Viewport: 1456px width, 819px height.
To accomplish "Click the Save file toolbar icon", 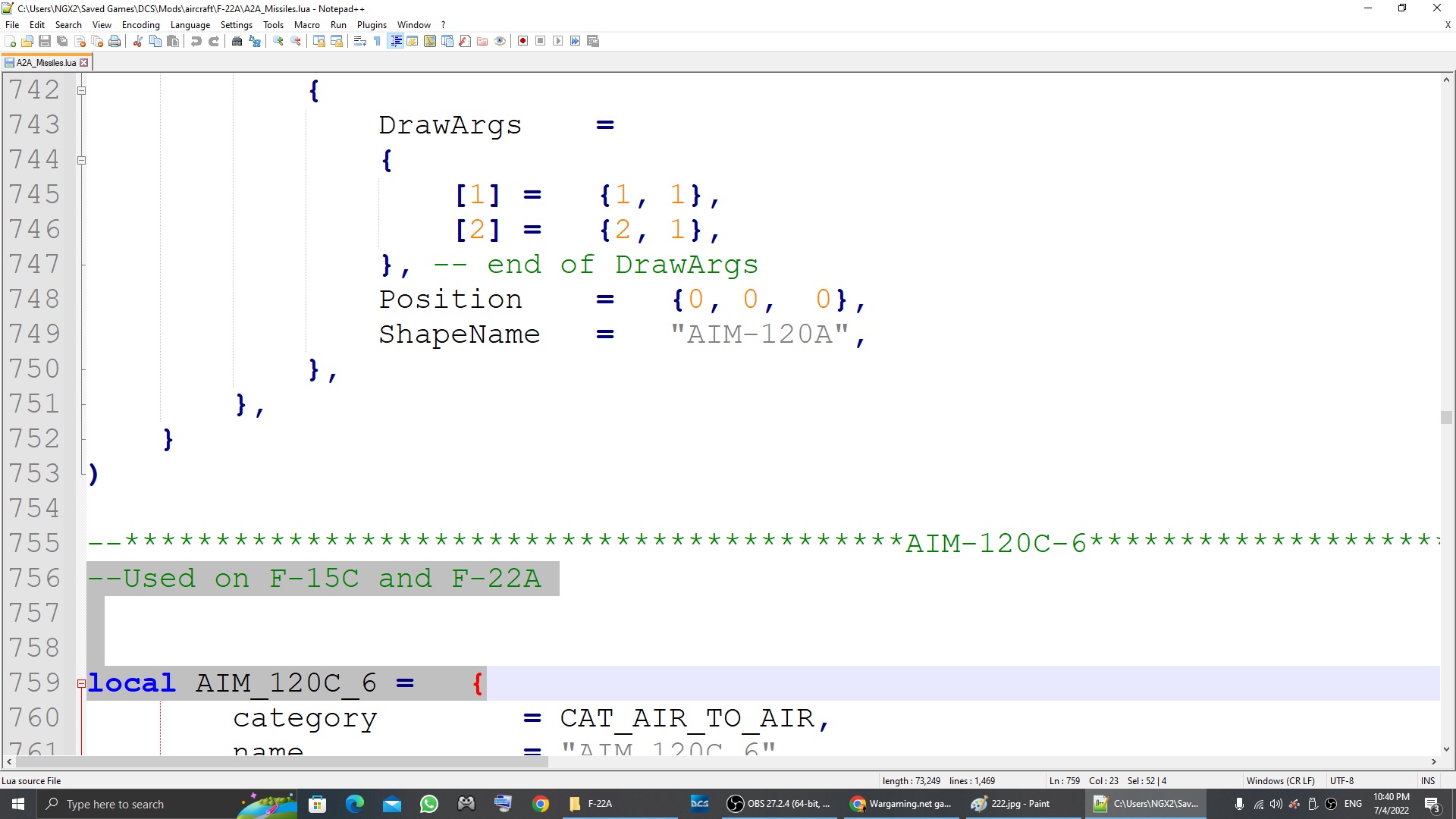I will (45, 41).
